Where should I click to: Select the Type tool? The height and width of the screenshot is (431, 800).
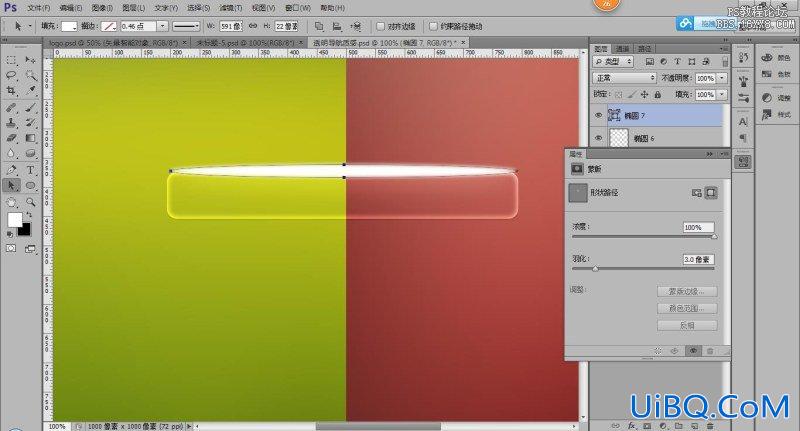tap(30, 170)
